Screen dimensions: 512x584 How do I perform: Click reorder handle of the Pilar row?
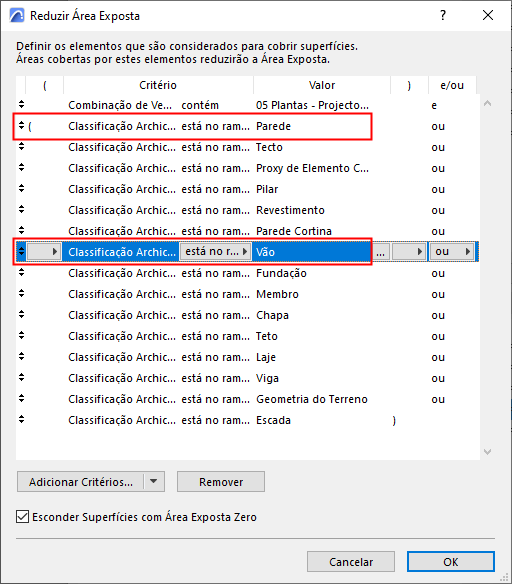tap(21, 189)
